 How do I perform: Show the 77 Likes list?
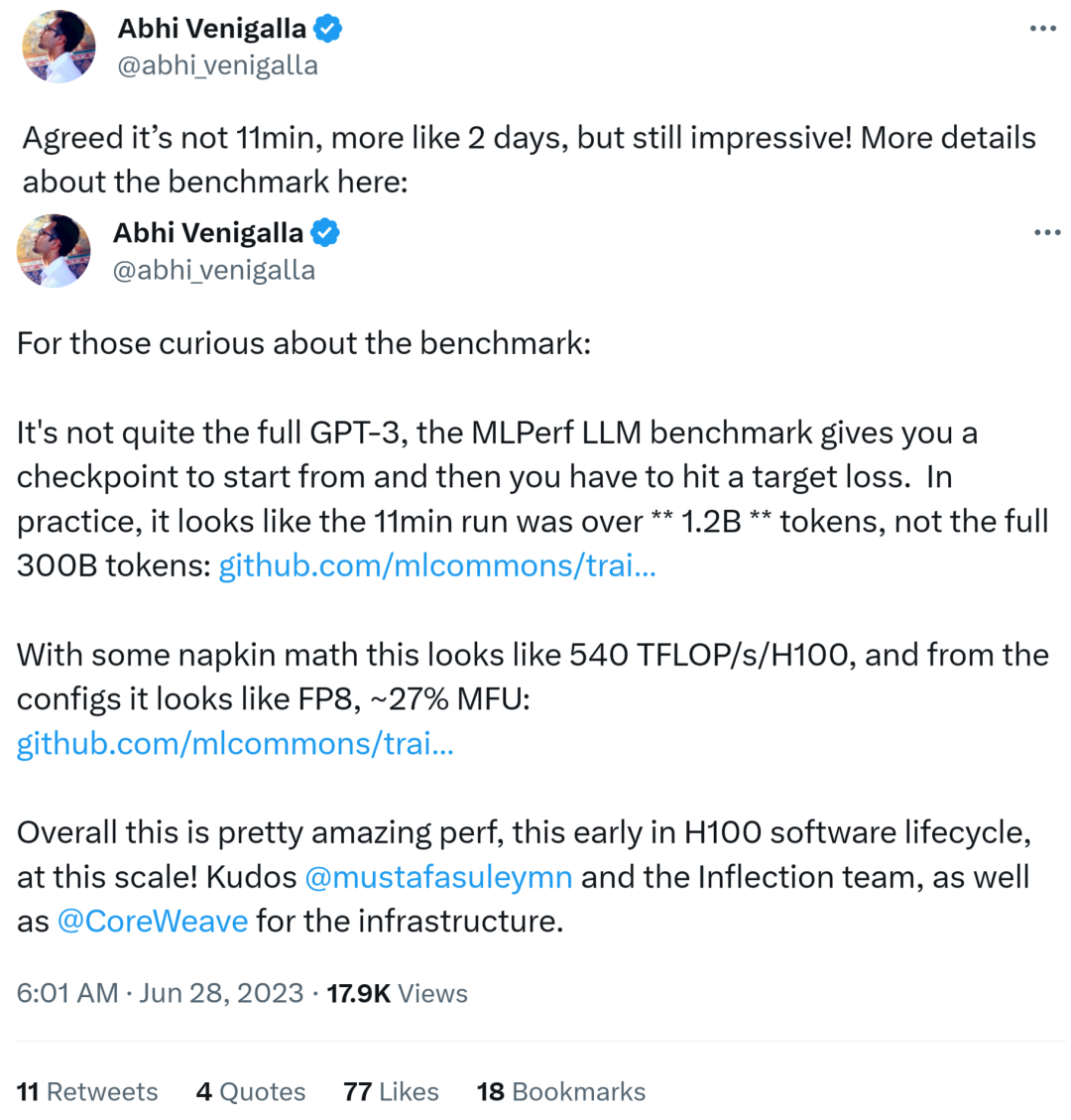[392, 1091]
